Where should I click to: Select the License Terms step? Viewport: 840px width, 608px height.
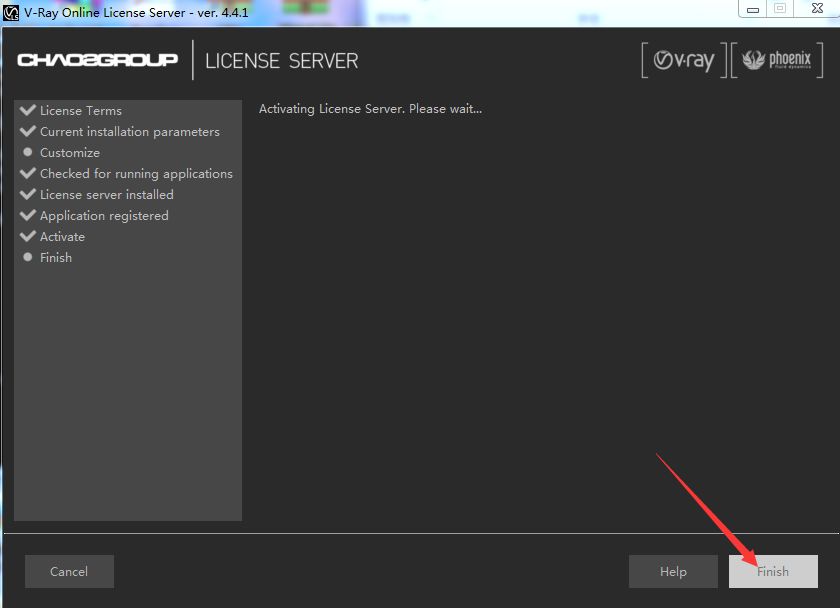click(x=81, y=110)
